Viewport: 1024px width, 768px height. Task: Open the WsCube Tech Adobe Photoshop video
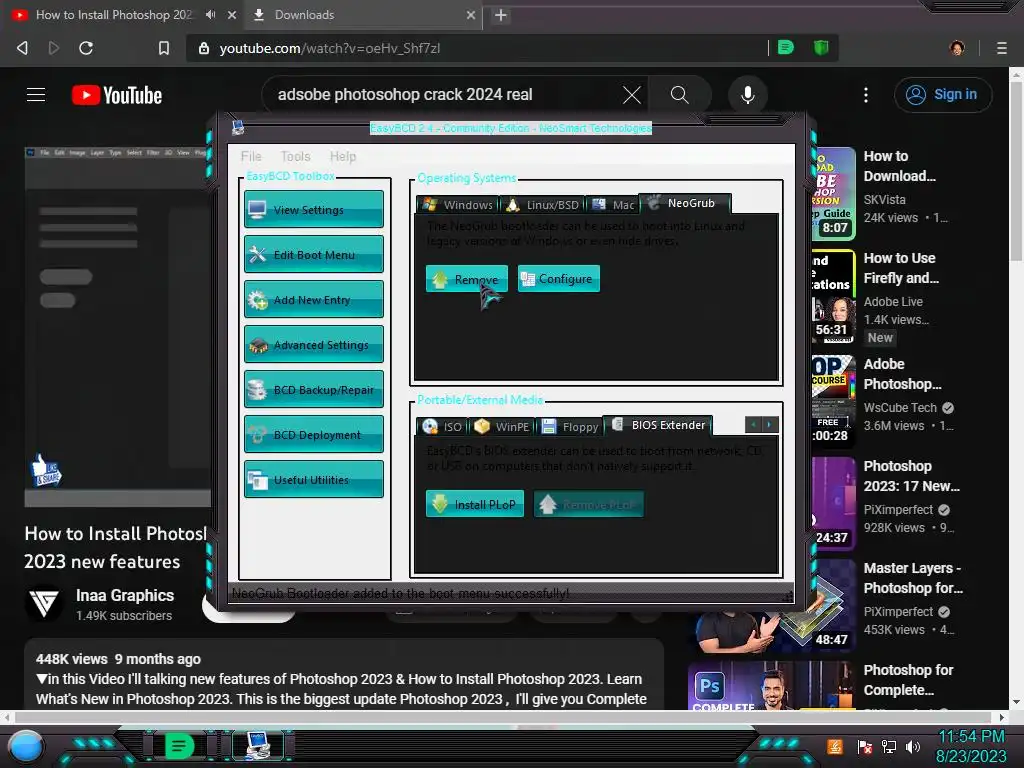click(x=903, y=374)
